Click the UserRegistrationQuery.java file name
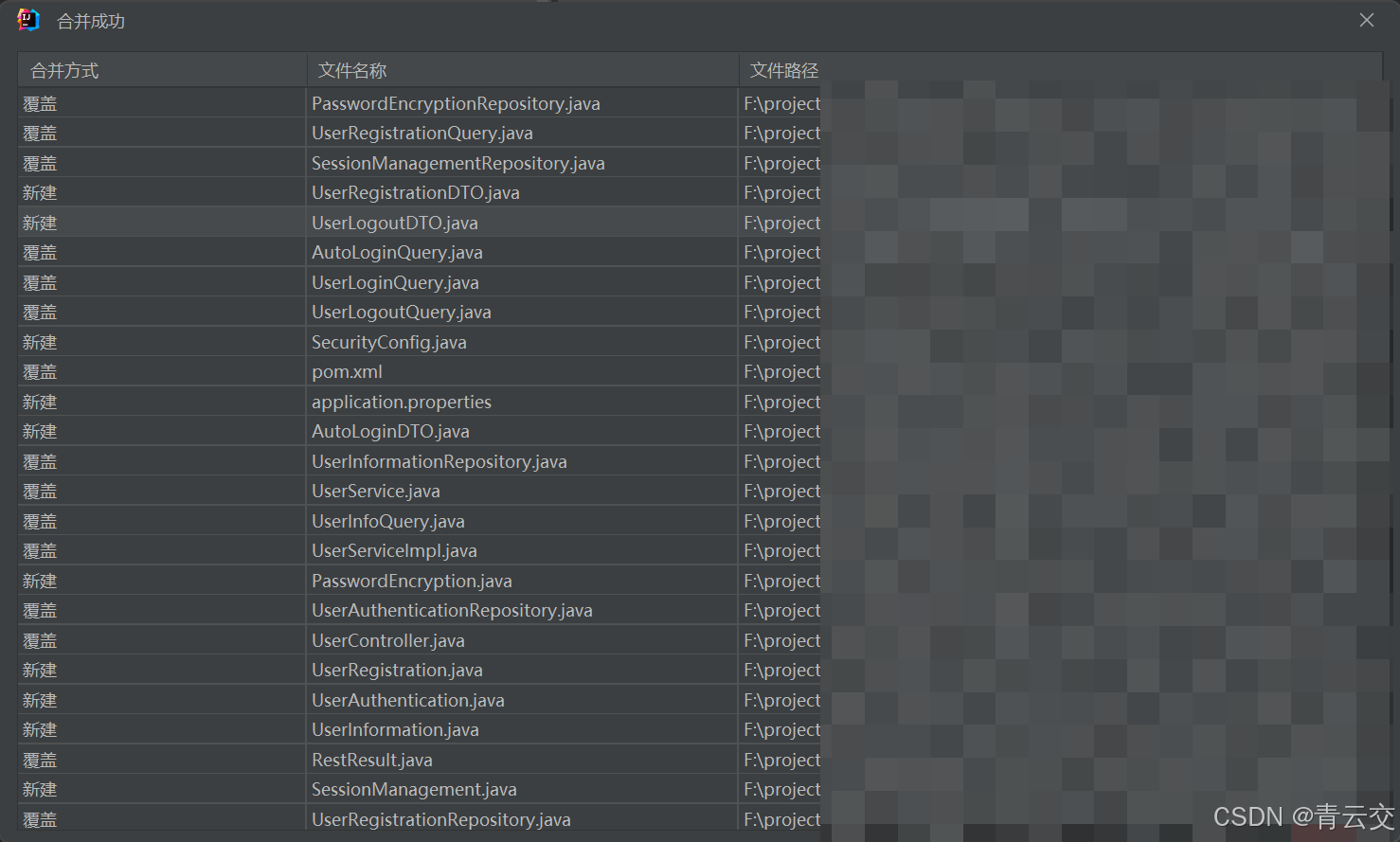Viewport: 1400px width, 842px height. tap(422, 134)
